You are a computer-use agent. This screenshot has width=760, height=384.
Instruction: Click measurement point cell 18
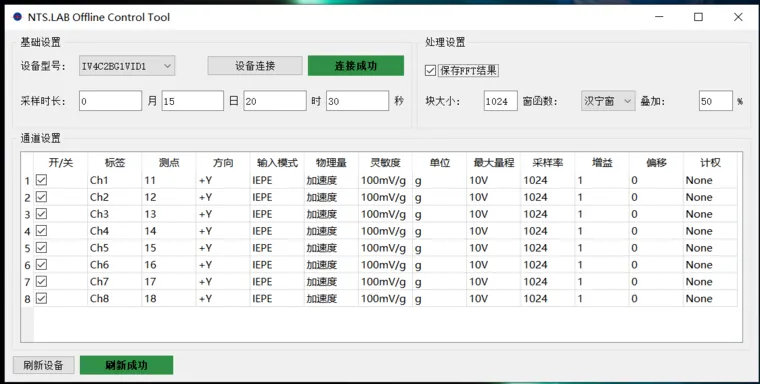(169, 299)
